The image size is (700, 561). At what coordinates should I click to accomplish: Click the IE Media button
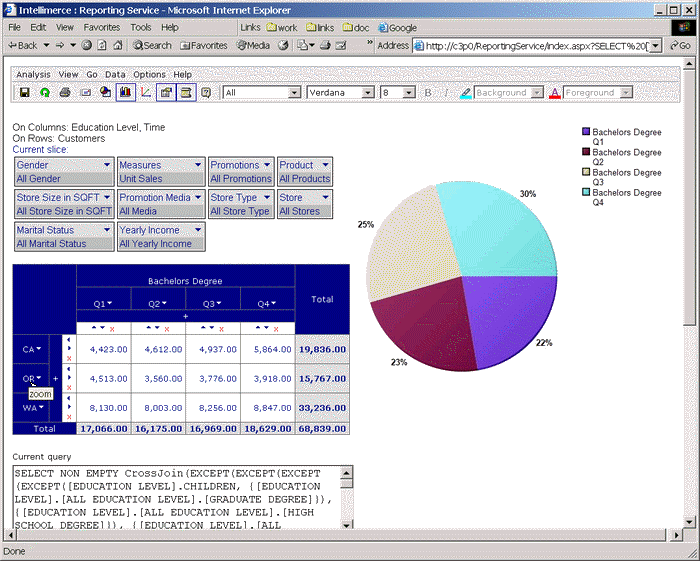[x=253, y=45]
